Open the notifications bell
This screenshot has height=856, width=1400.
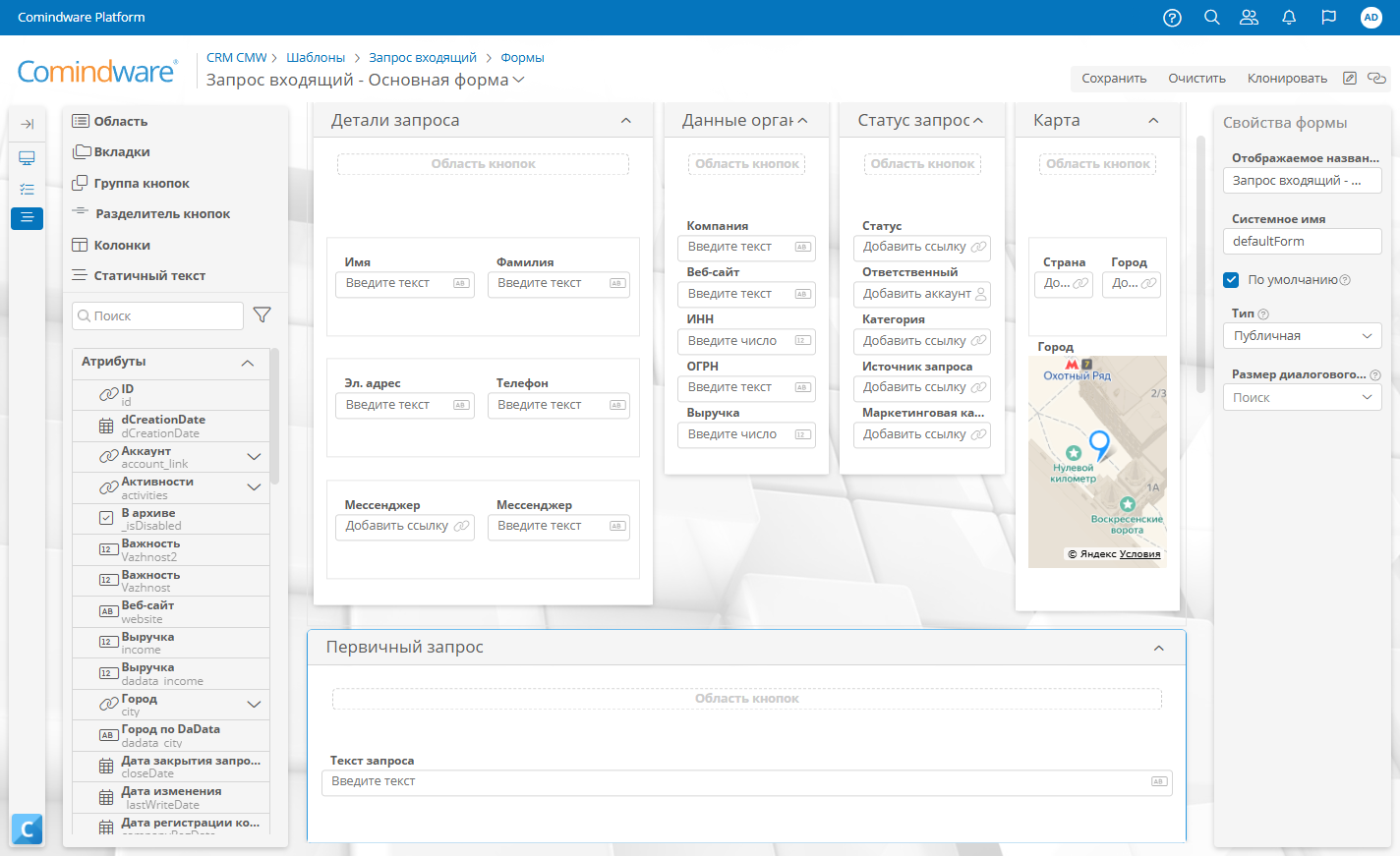(x=1289, y=18)
